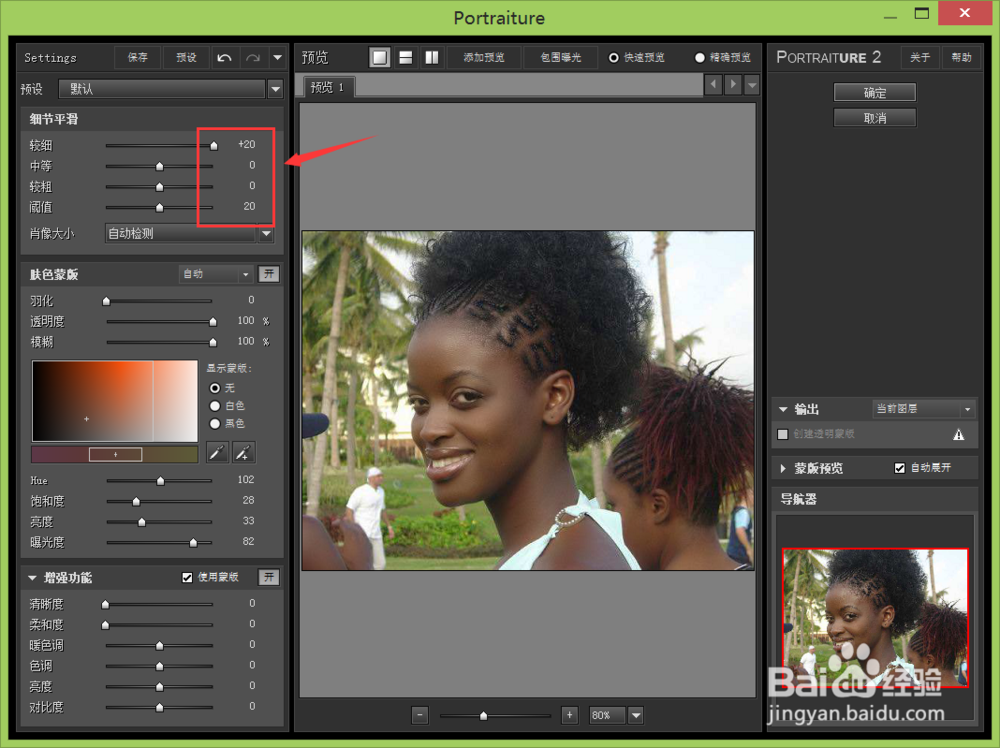The width and height of the screenshot is (1000, 748).
Task: Collapse the 增强功能 section triangle
Action: click(32, 578)
